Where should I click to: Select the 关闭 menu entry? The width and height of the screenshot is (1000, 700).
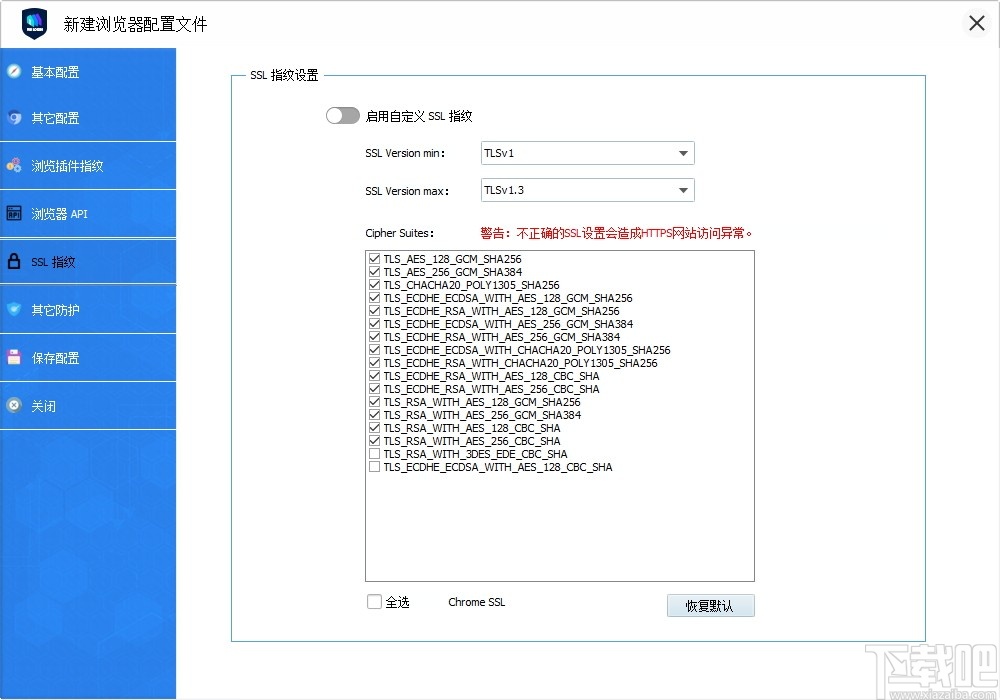pyautogui.click(x=43, y=405)
